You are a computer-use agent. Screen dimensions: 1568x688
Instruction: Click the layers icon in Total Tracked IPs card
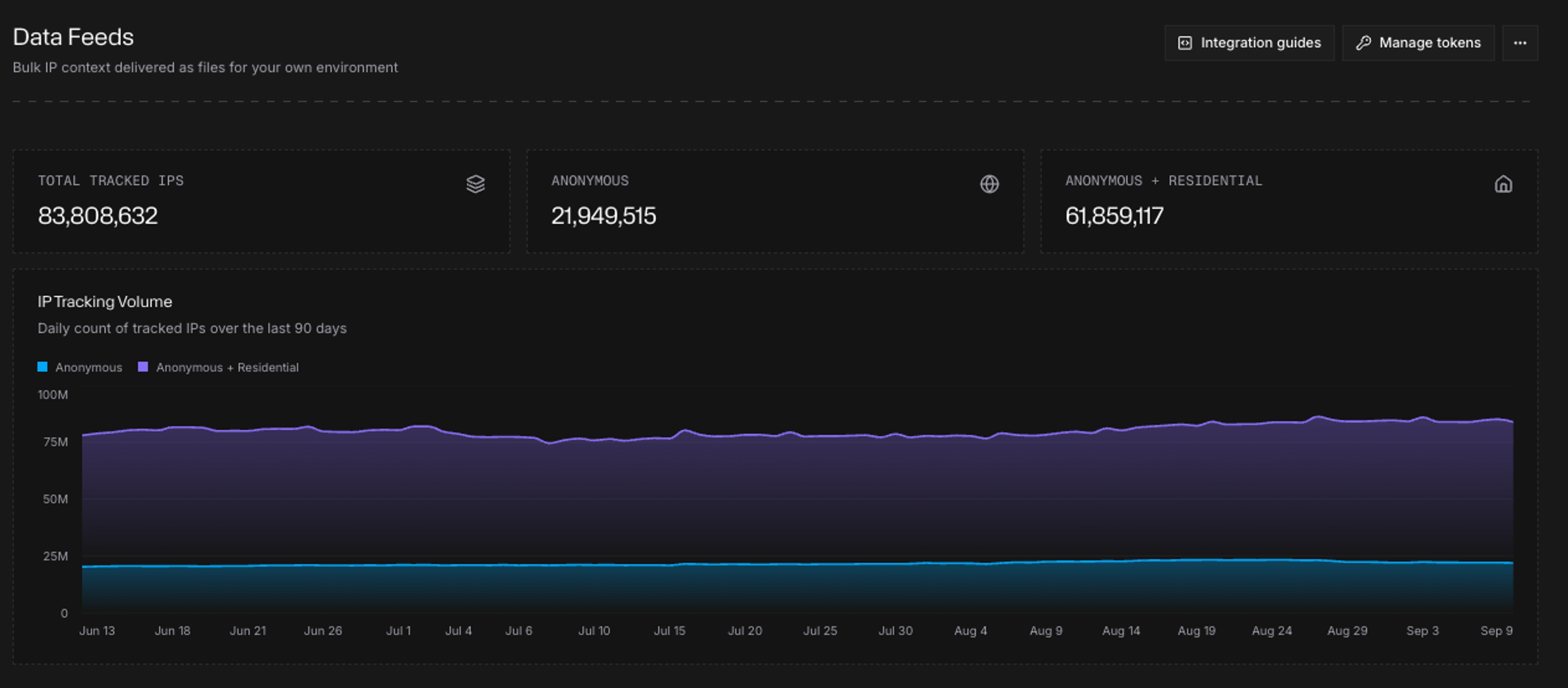[x=475, y=184]
